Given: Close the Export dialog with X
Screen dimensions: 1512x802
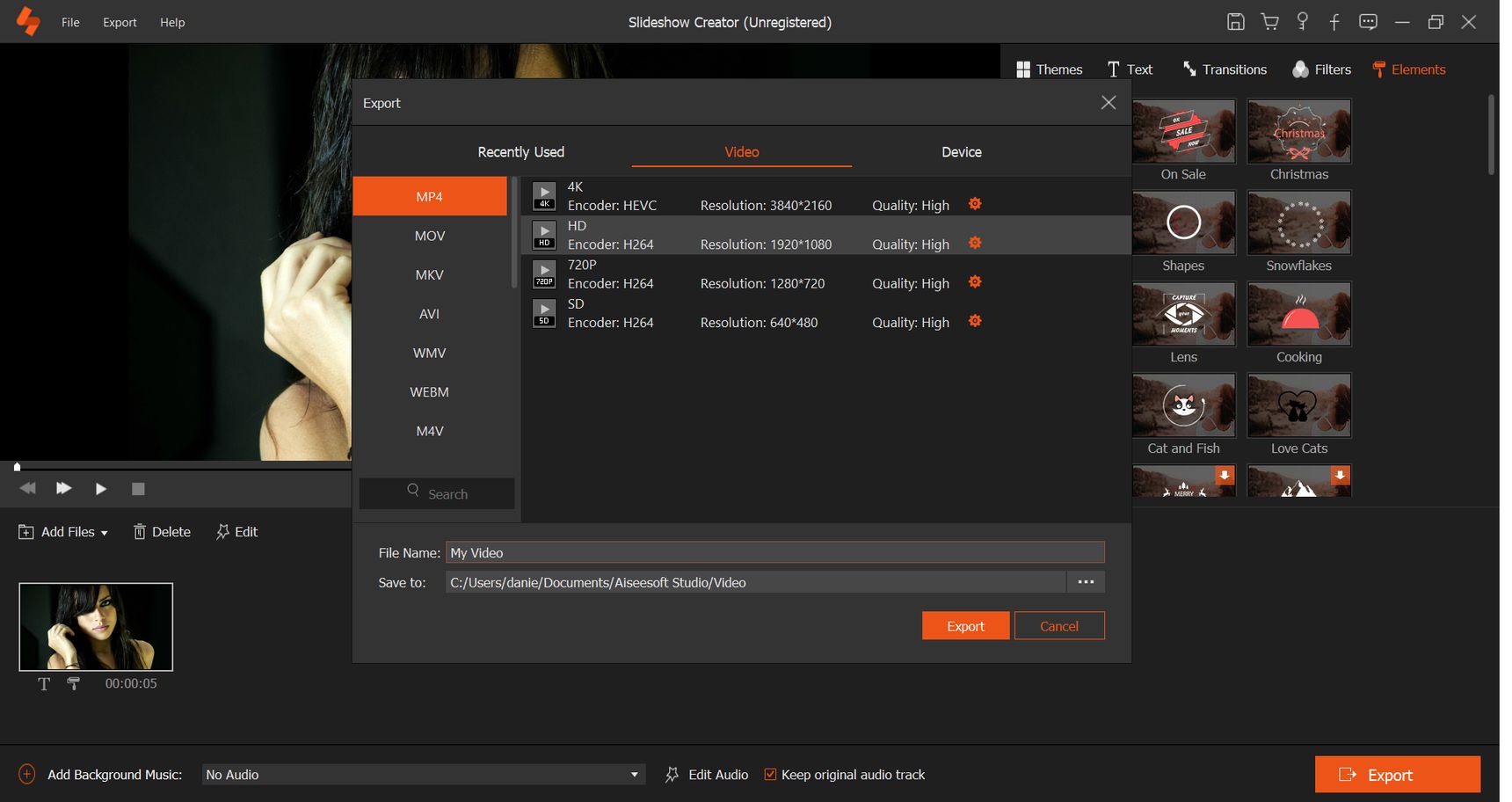Looking at the screenshot, I should [1109, 103].
